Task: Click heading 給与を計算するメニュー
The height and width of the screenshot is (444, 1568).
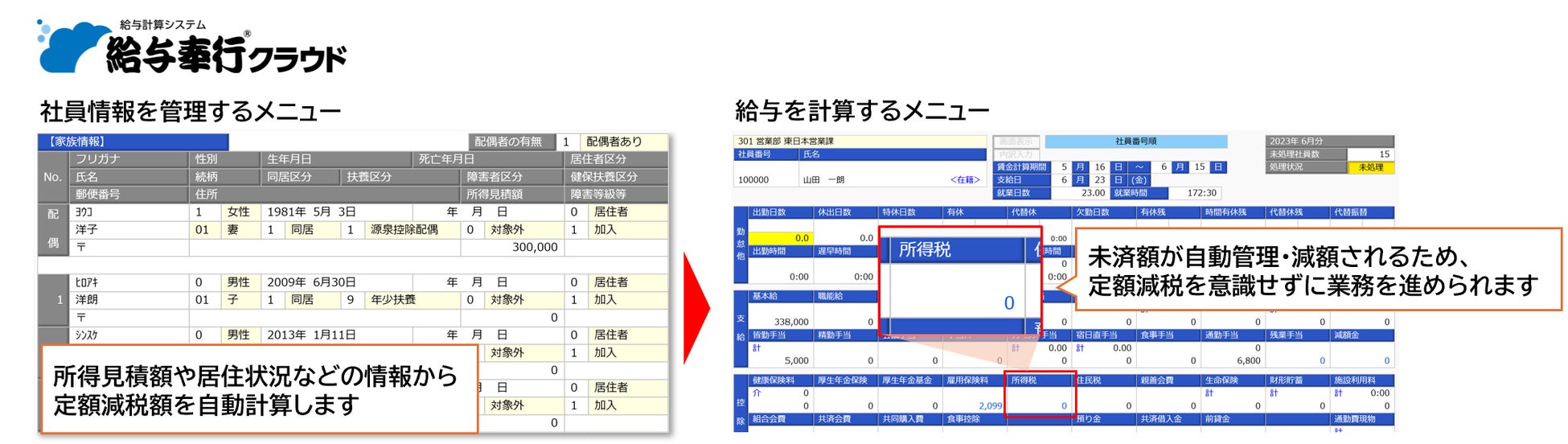Action: click(x=862, y=111)
